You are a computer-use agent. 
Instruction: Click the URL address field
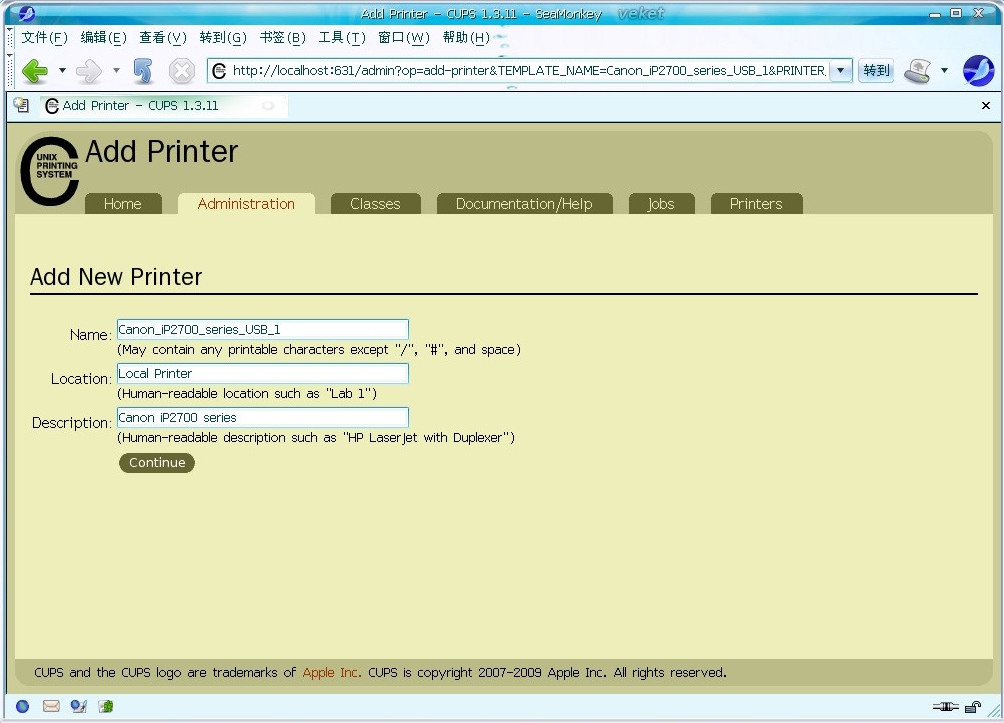pyautogui.click(x=529, y=70)
